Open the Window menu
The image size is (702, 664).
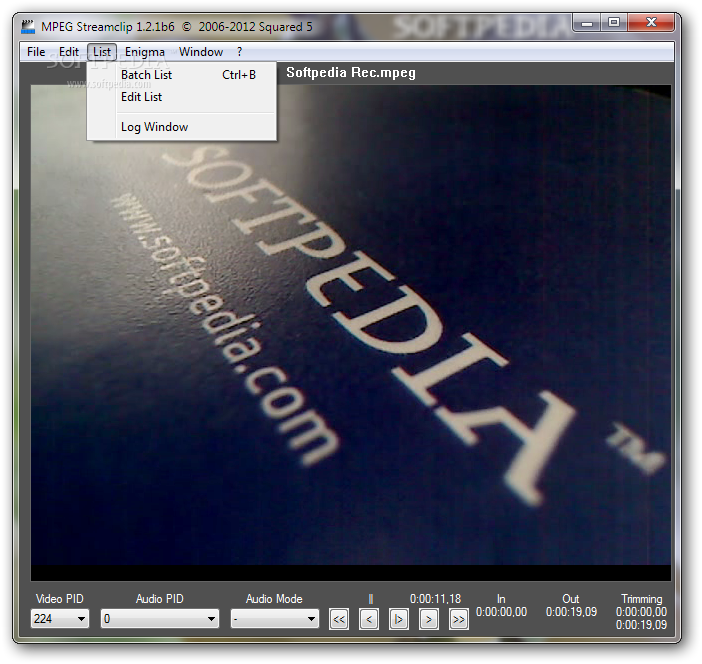(x=201, y=52)
